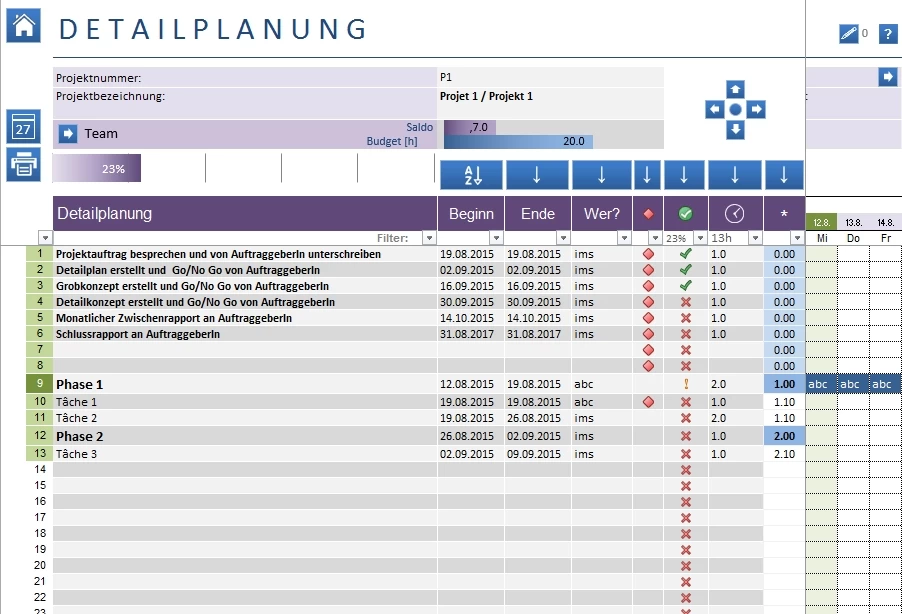
Task: Open the Wer? column filter dropdown
Action: (x=623, y=238)
